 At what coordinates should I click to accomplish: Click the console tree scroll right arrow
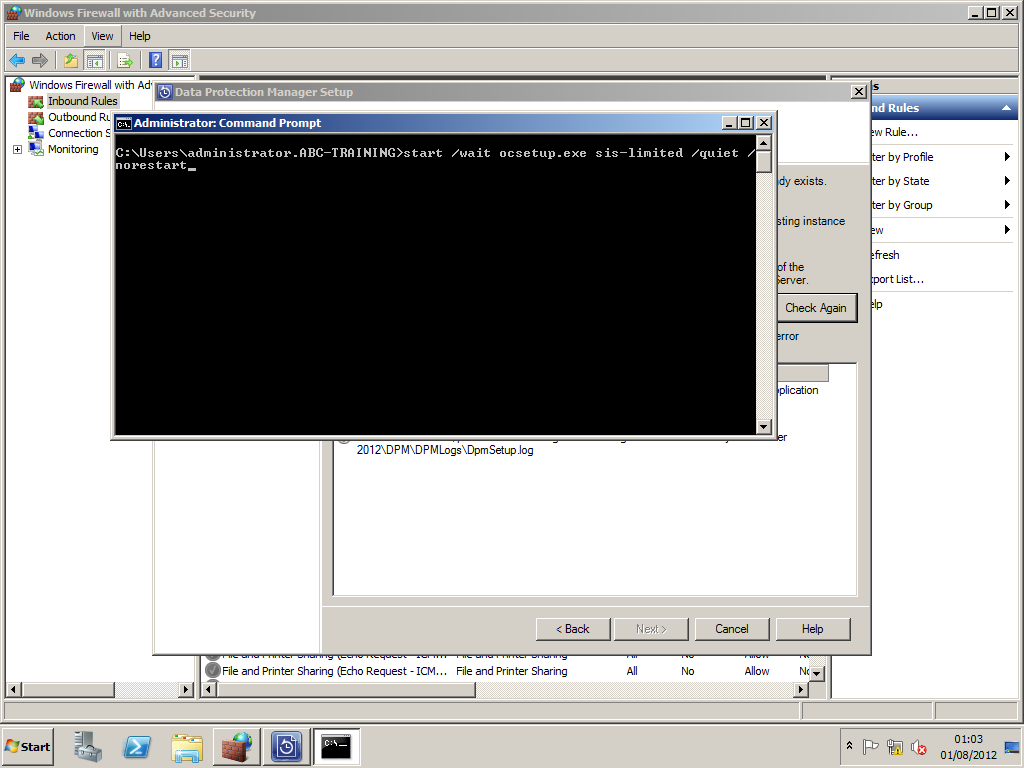pyautogui.click(x=187, y=690)
